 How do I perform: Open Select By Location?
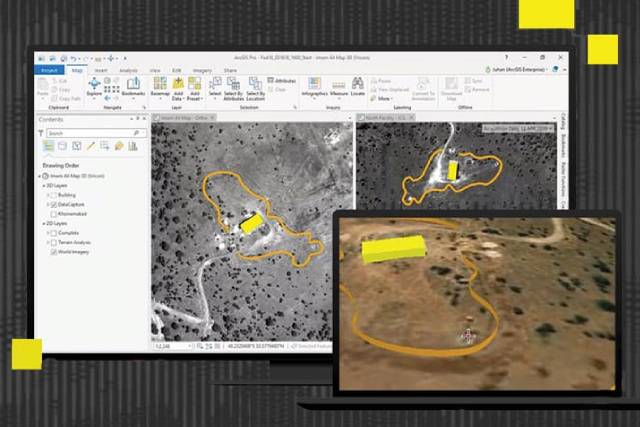pos(256,88)
